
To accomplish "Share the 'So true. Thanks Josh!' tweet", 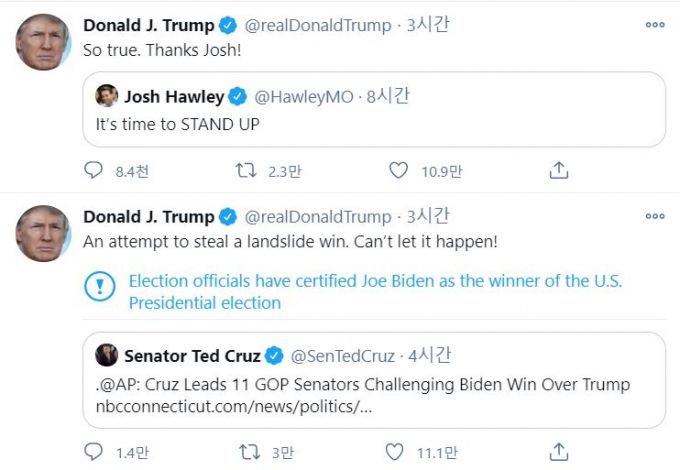I will pyautogui.click(x=559, y=171).
